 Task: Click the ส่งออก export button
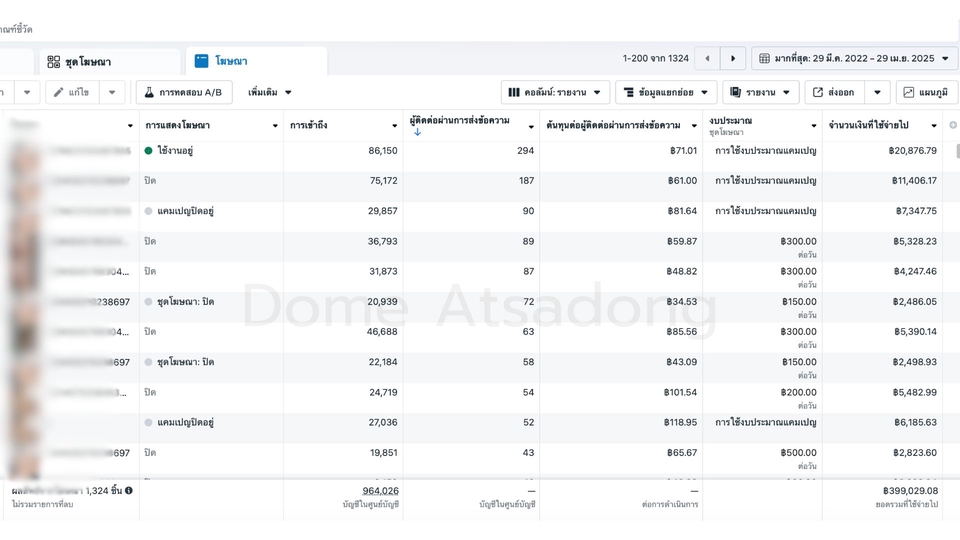point(834,92)
